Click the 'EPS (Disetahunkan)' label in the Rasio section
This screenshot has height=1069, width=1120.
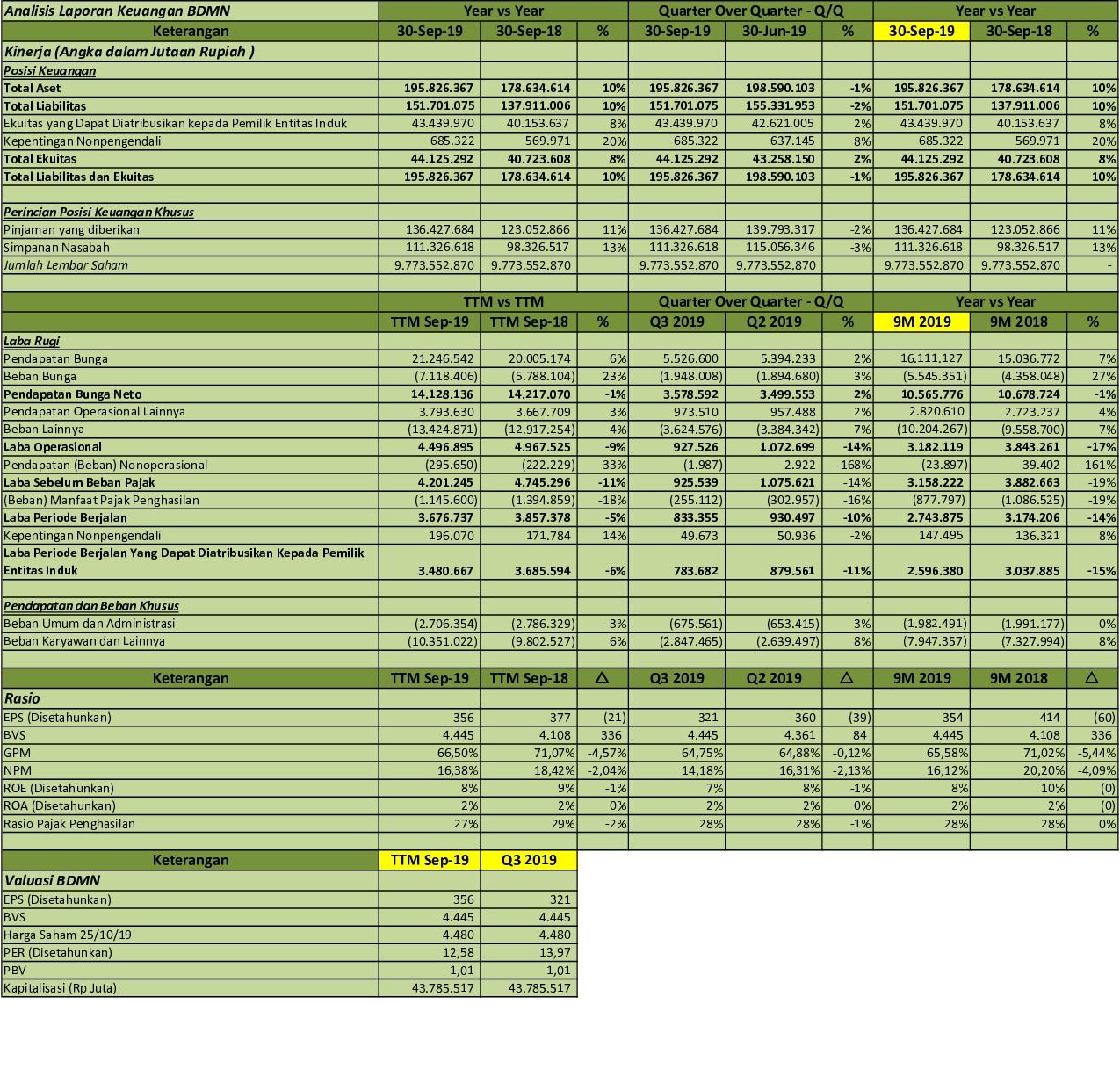click(57, 717)
